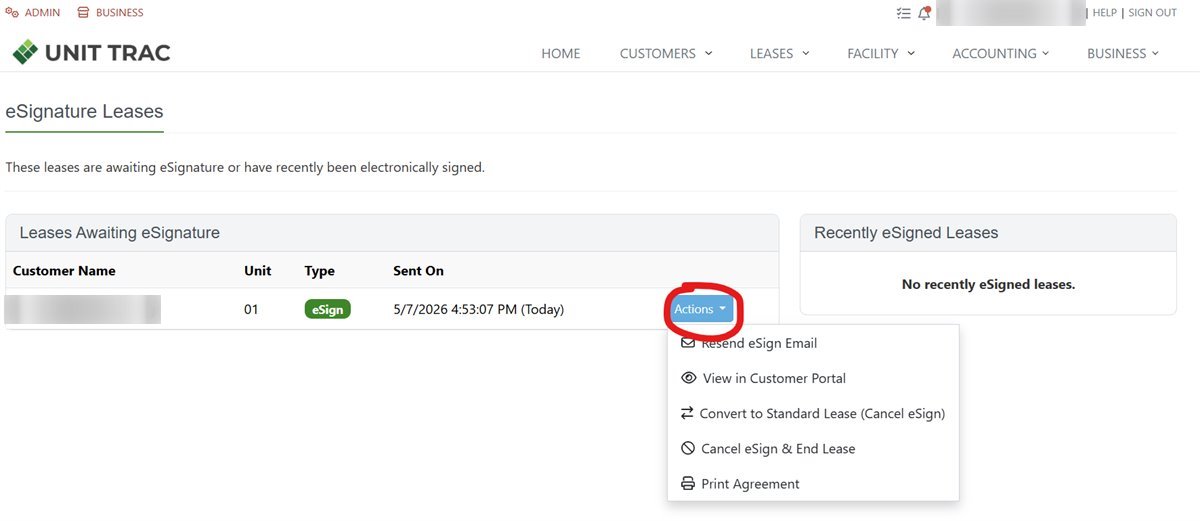The width and height of the screenshot is (1200, 521).
Task: Open the BUSINESS link in top bar
Action: coord(119,13)
